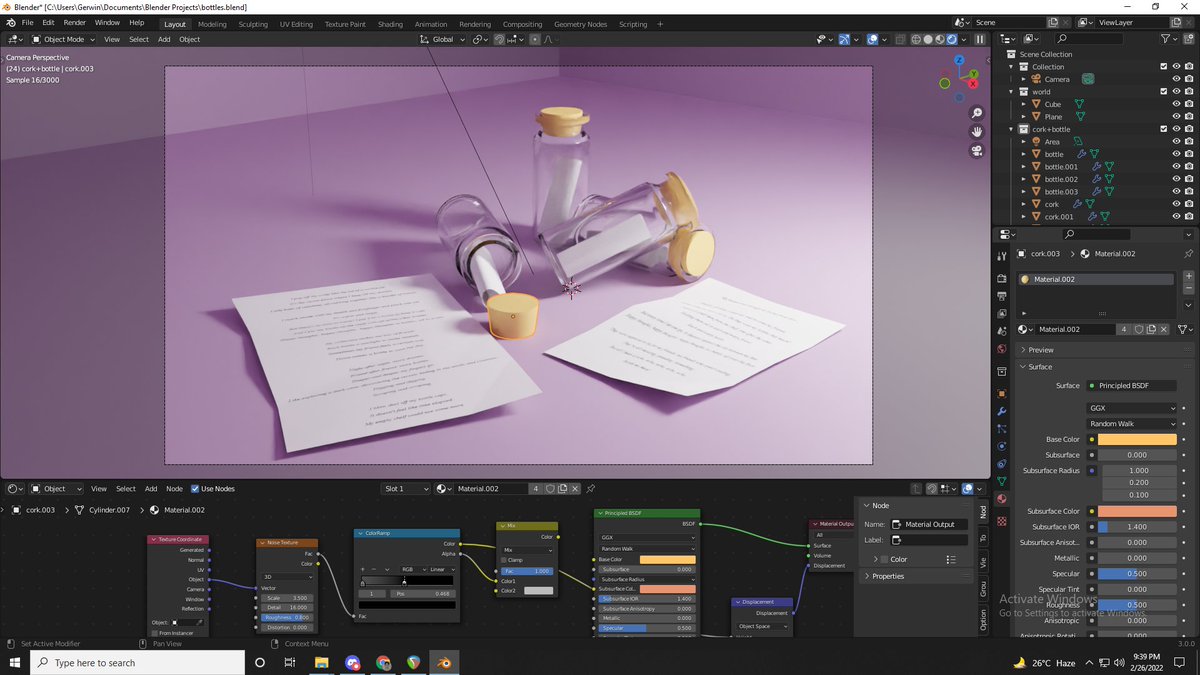1200x675 pixels.
Task: Open the Object Mode dropdown in the viewport header
Action: coord(63,39)
